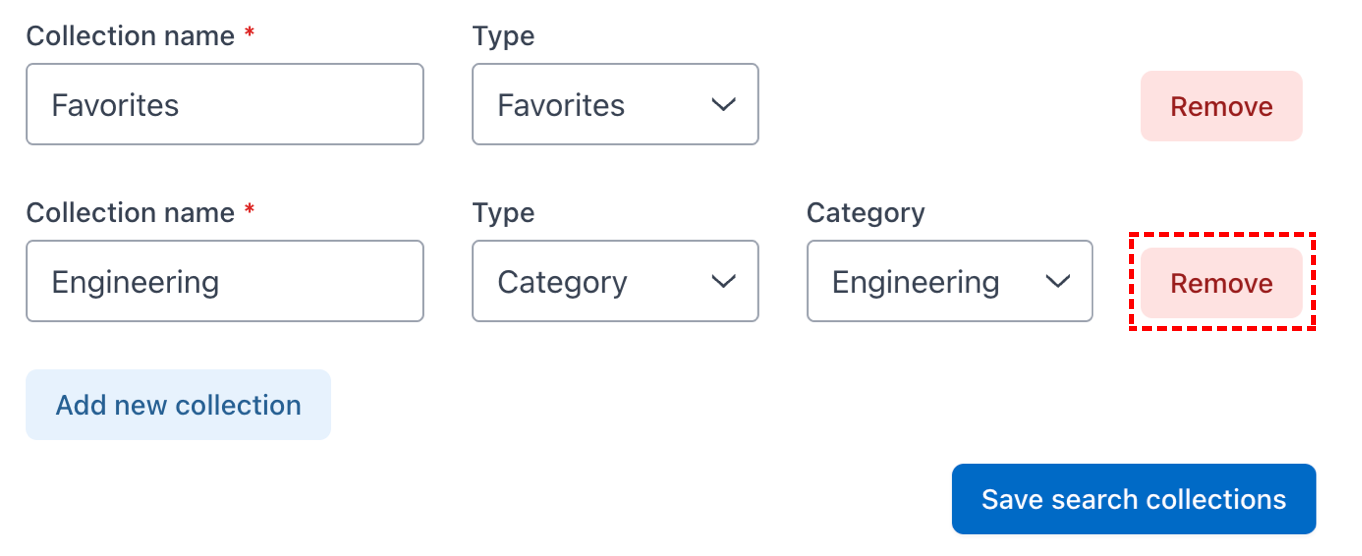This screenshot has height=556, width=1362.
Task: Click the Type label in the Engineering row
Action: point(503,214)
